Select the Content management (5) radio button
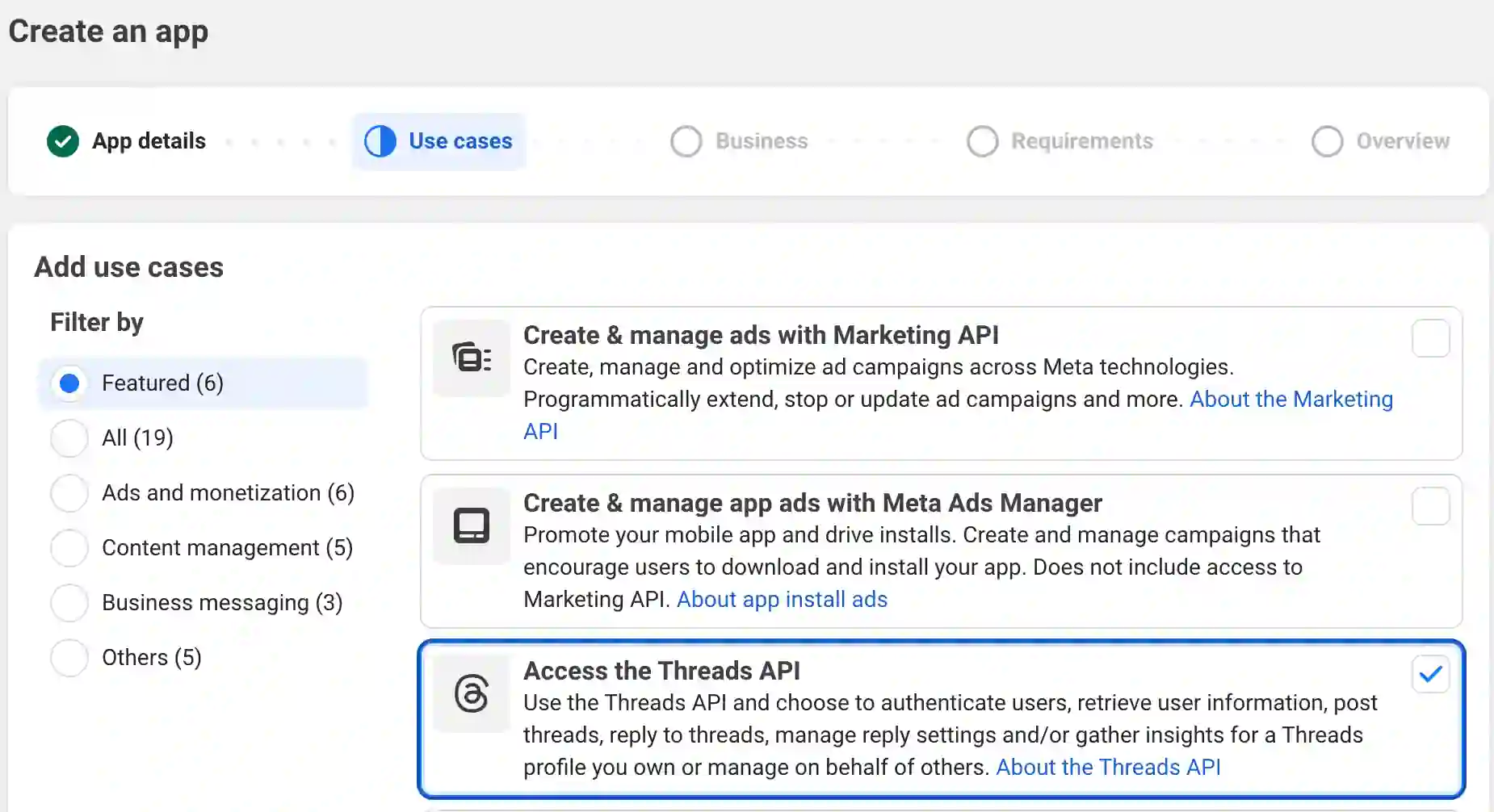Image resolution: width=1494 pixels, height=812 pixels. coord(69,547)
